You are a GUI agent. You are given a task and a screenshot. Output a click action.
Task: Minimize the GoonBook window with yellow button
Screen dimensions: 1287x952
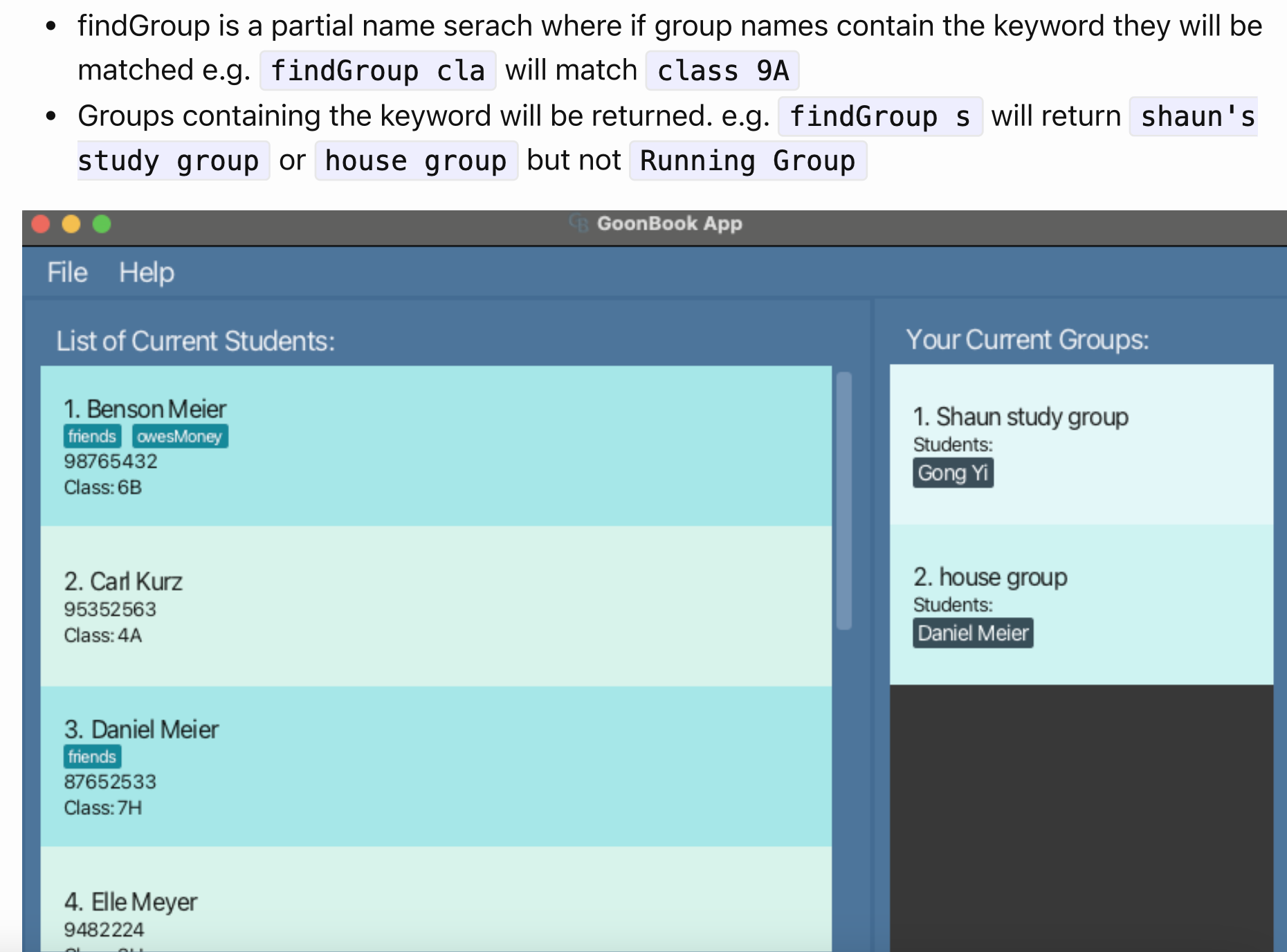(x=71, y=224)
